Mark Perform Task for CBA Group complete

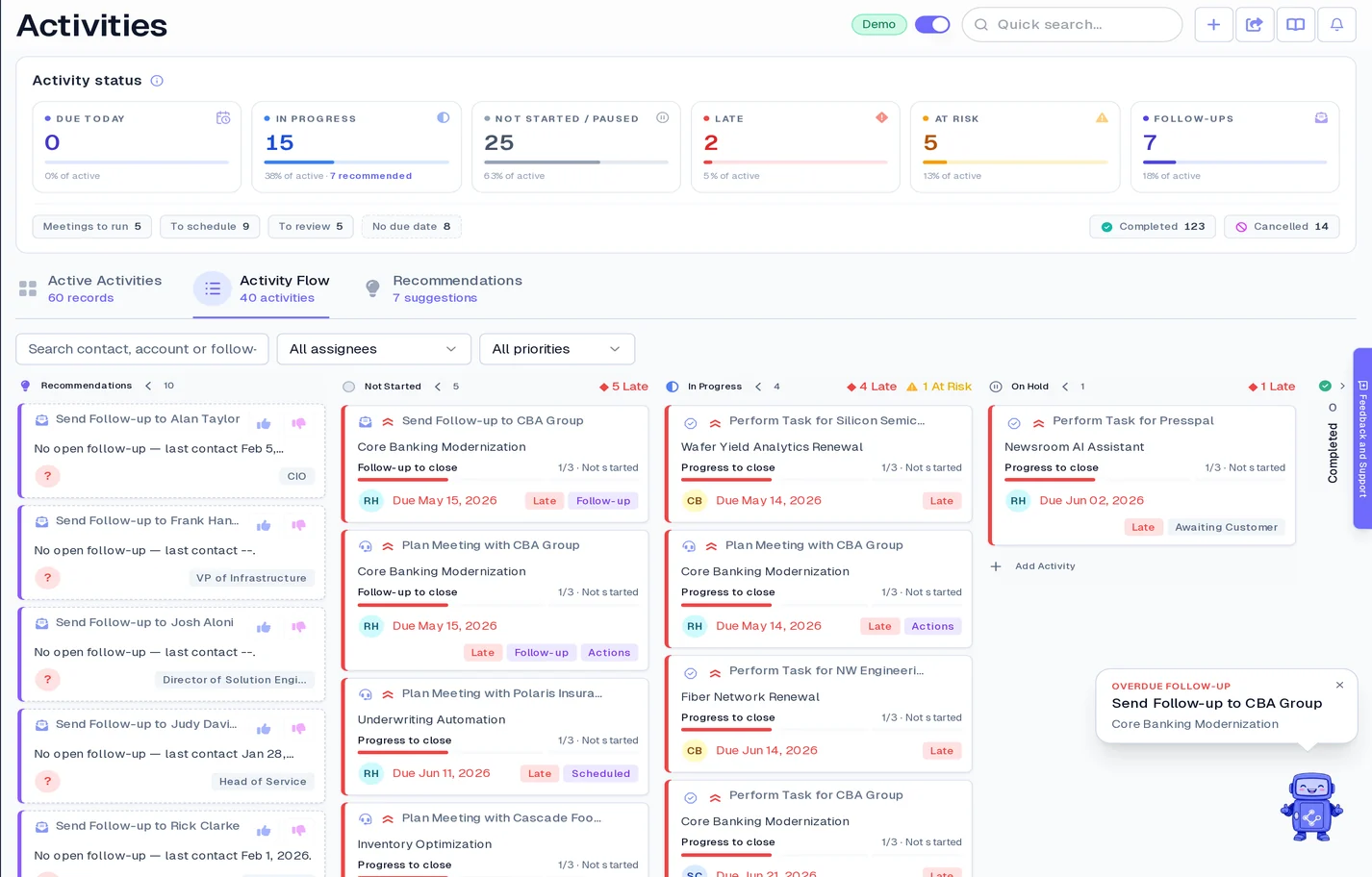690,798
